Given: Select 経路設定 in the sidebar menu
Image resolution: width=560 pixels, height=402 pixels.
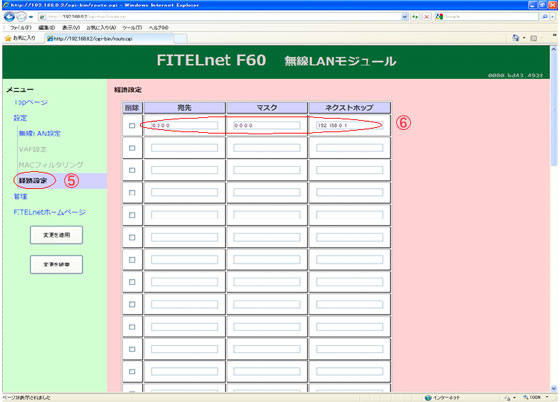Looking at the screenshot, I should coord(33,181).
